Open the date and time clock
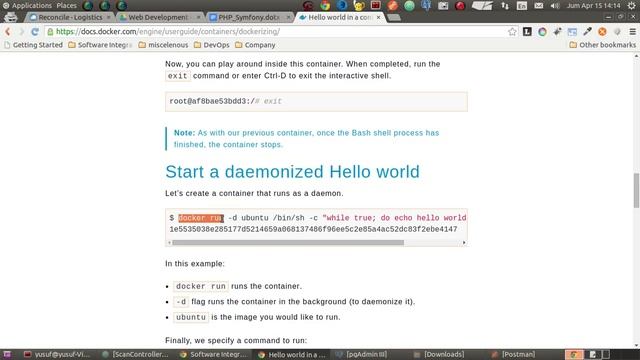640x360 pixels. coord(593,5)
